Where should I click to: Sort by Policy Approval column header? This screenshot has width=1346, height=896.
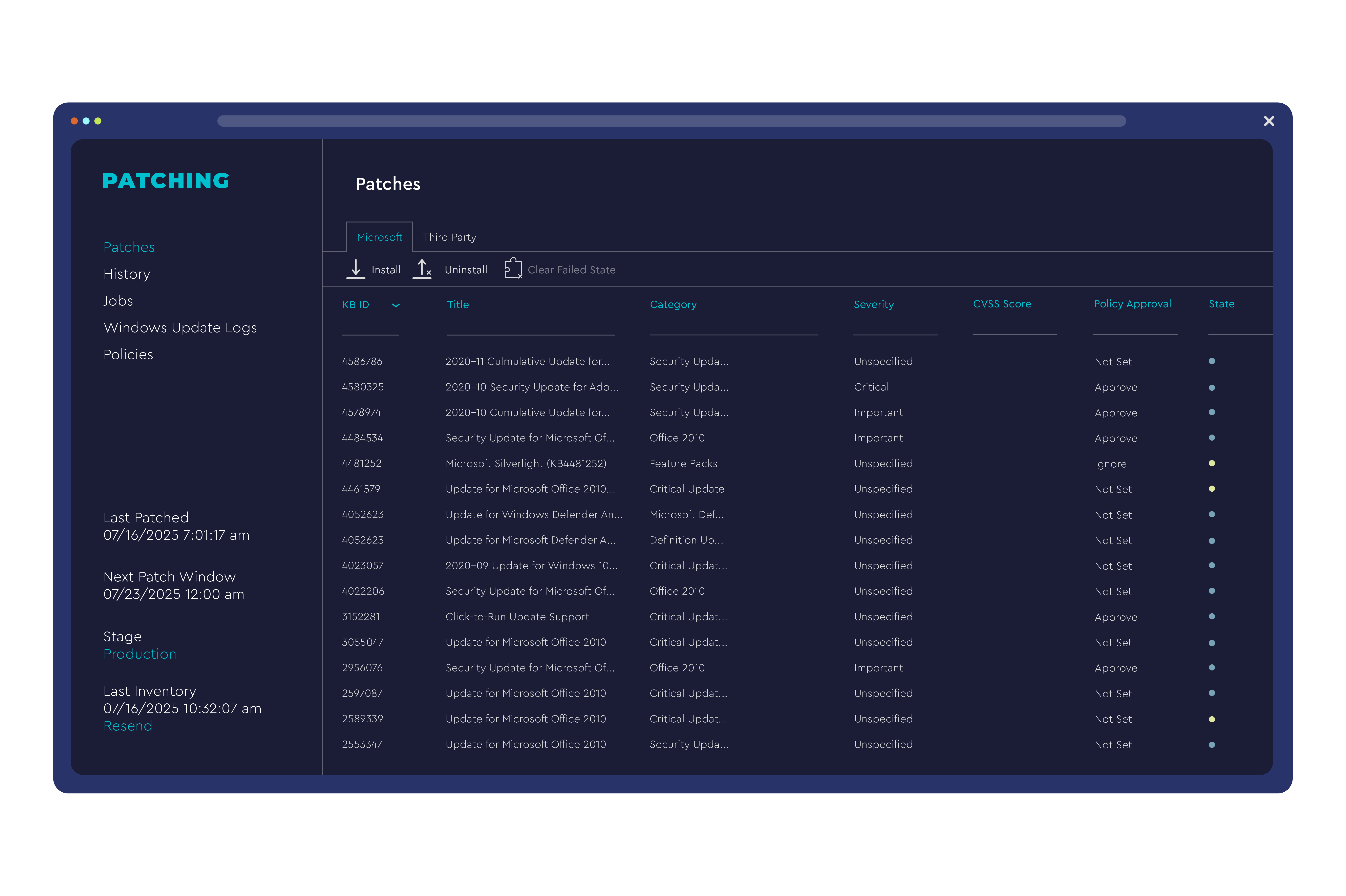click(x=1132, y=304)
